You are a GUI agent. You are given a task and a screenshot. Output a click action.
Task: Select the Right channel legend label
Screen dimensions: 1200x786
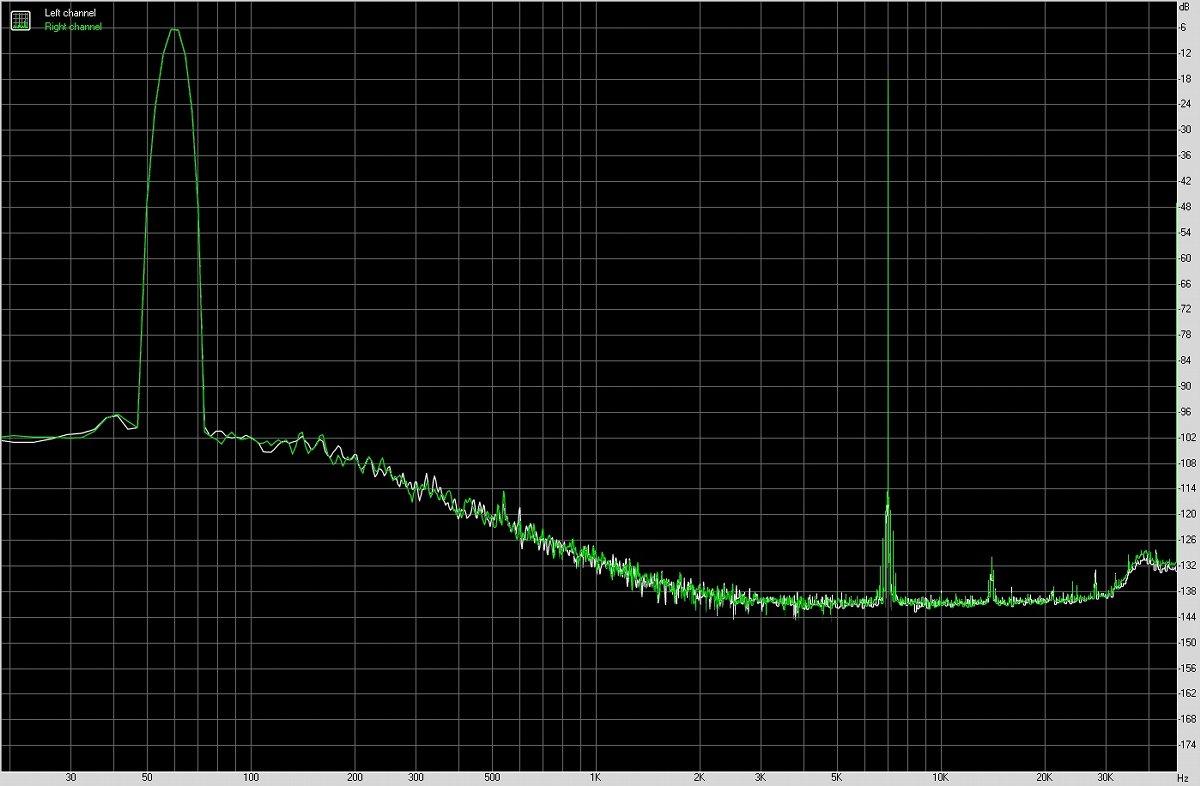coord(73,27)
